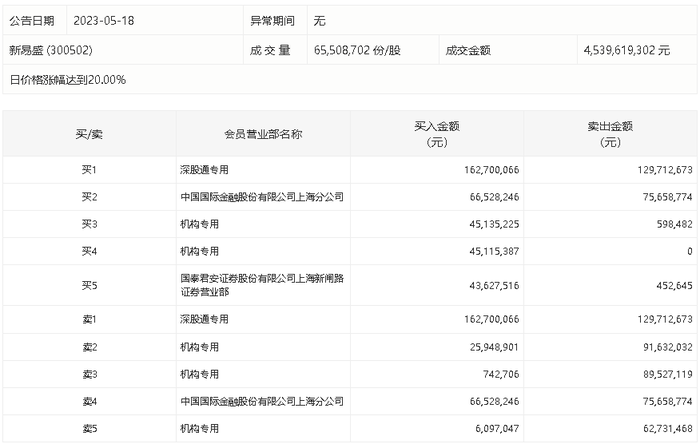Click 深股通专用 in the 买1 row
Screen dimensions: 700x444
204,170
